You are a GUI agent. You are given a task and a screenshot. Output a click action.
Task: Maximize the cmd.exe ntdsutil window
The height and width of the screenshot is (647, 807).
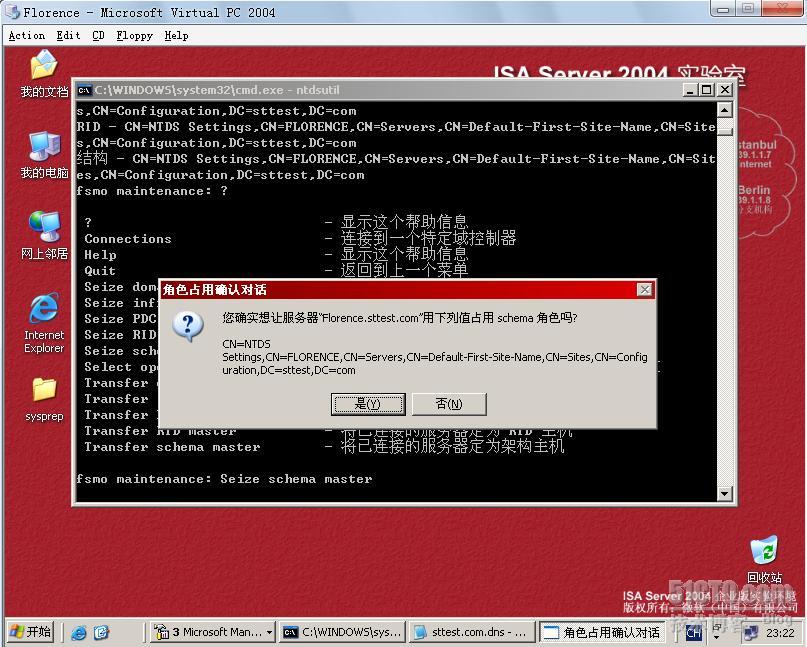point(707,90)
